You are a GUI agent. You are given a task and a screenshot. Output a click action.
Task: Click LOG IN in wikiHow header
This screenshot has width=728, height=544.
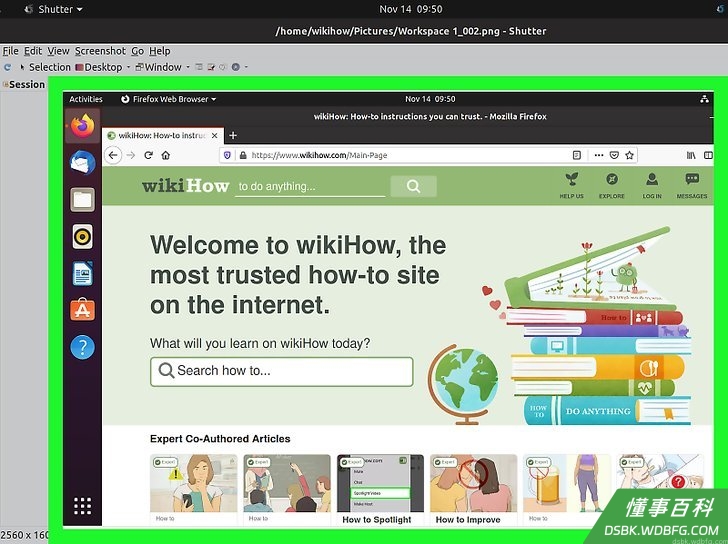click(652, 186)
